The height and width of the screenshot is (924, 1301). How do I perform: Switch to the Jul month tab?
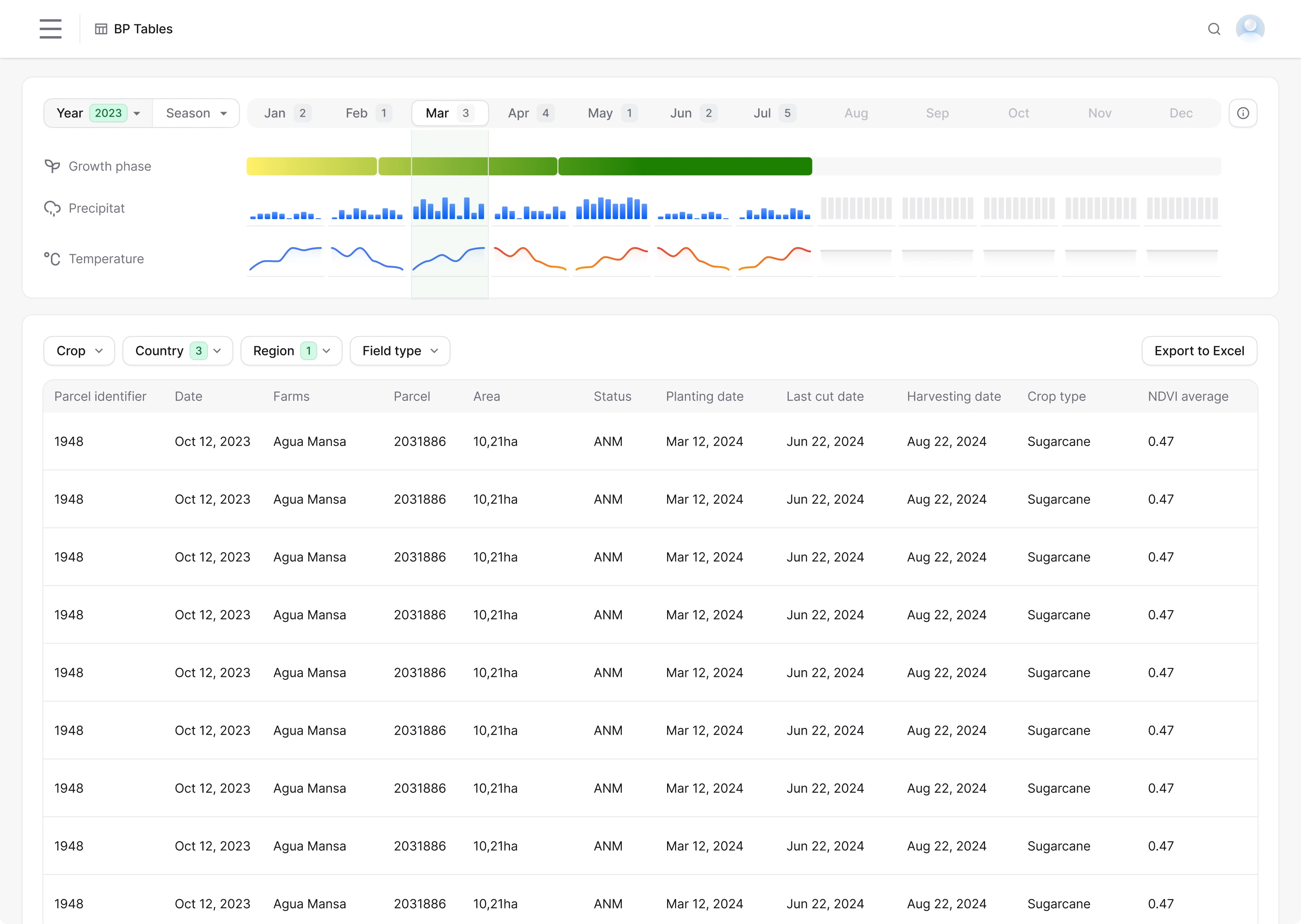(772, 113)
